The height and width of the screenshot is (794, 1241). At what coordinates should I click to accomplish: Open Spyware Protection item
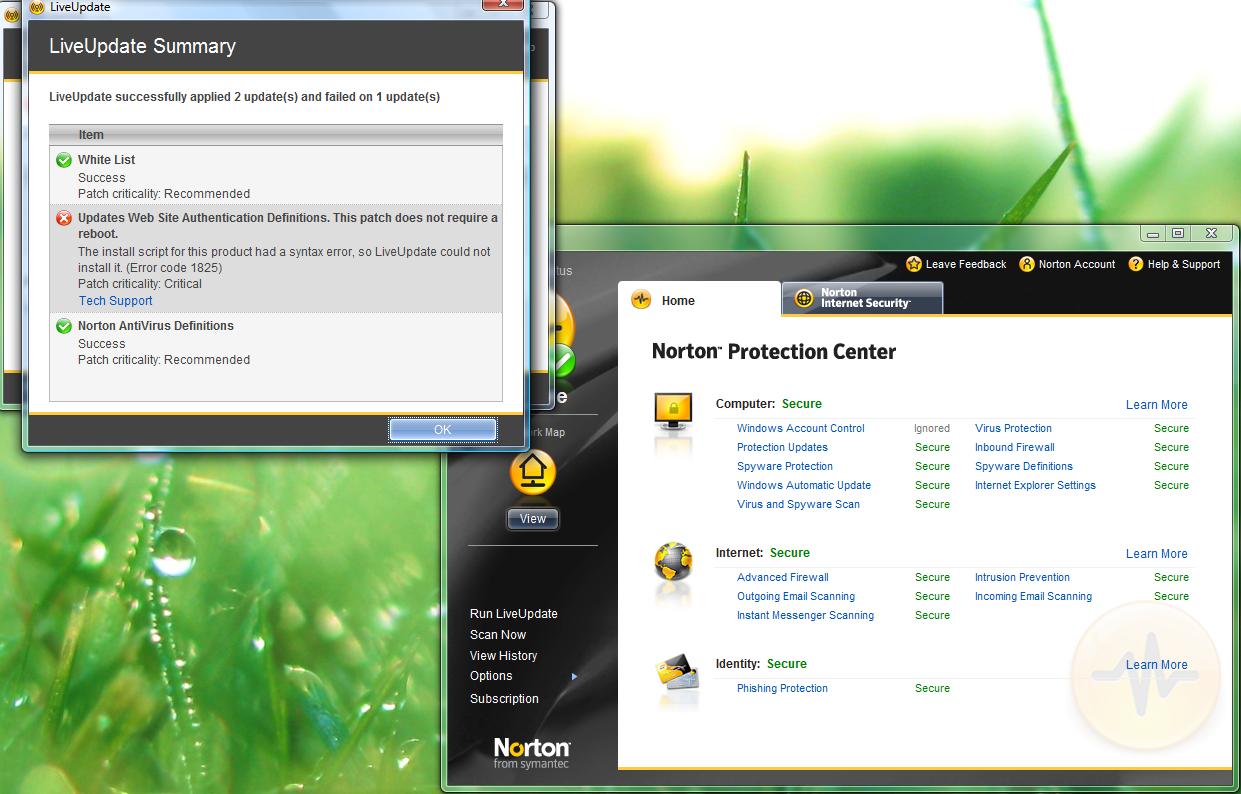785,466
